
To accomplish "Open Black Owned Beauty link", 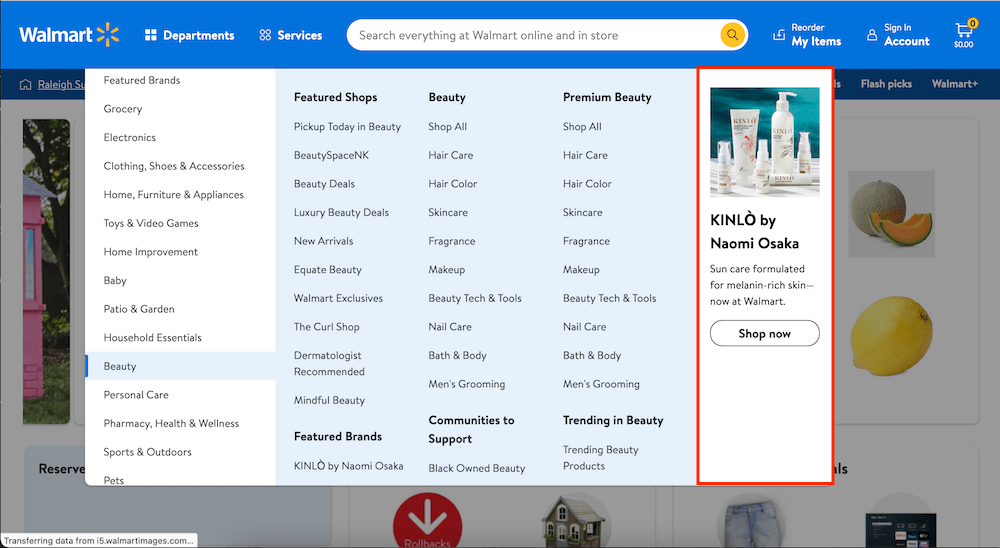I will pyautogui.click(x=476, y=468).
